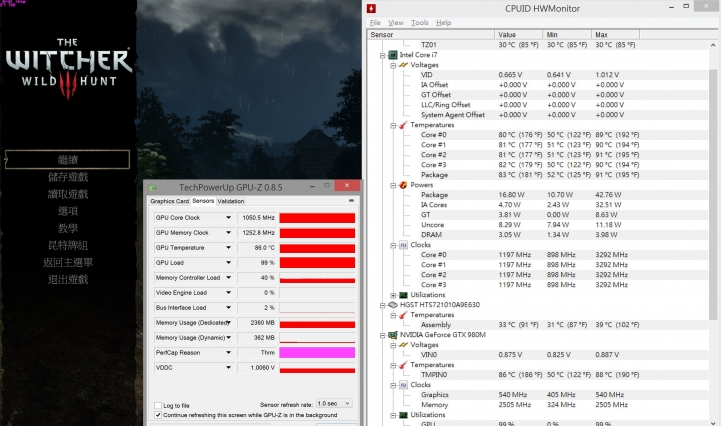Open the Tools menu in HWMonitor

point(419,23)
